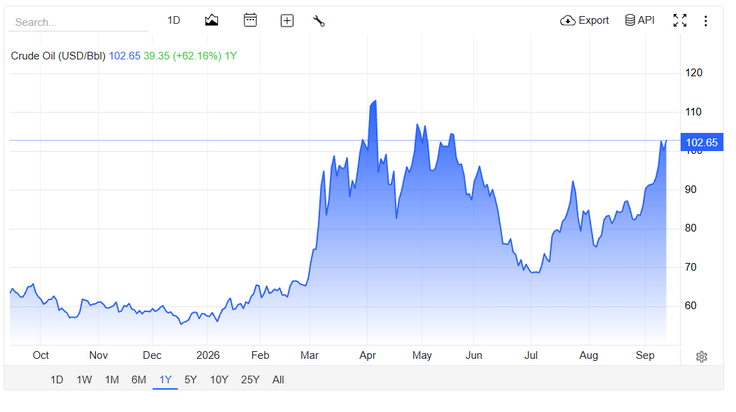Click the 2026 axis label
736x412 pixels.
tap(208, 355)
